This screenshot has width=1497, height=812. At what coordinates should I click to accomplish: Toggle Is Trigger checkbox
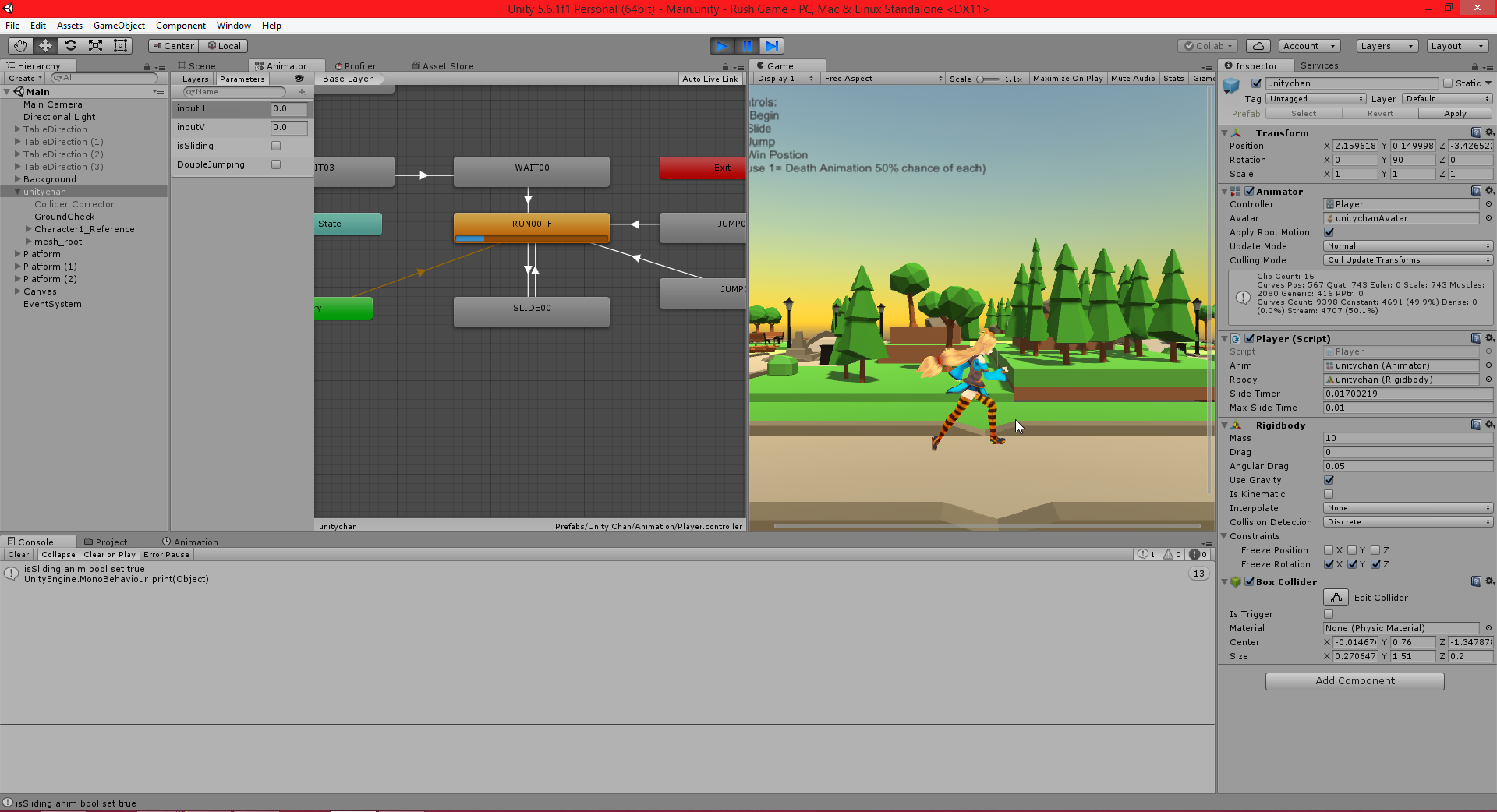(x=1329, y=614)
